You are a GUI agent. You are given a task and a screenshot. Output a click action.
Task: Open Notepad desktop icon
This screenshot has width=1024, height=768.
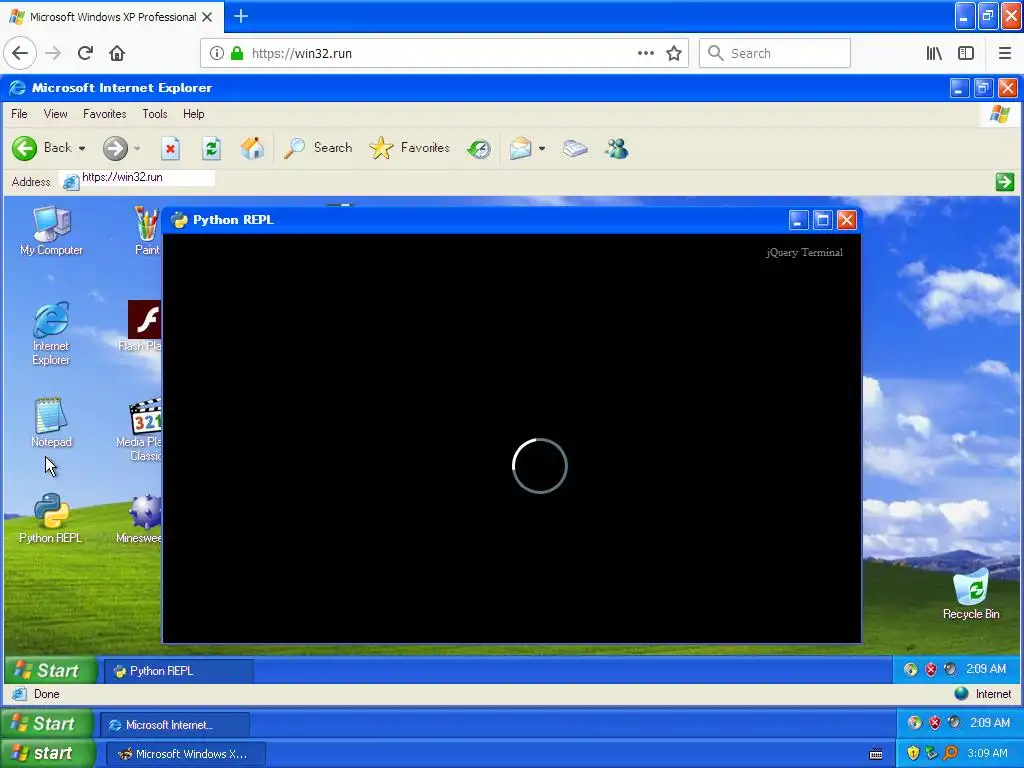pos(51,423)
